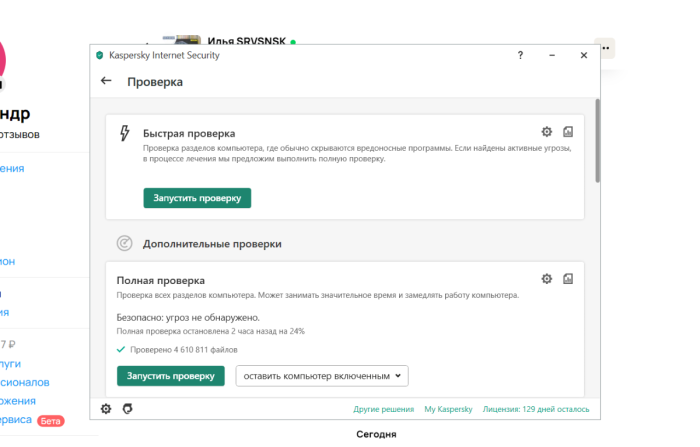This screenshot has height=447, width=700.
Task: Click the Дополнительные проверки target icon
Action: (x=124, y=242)
